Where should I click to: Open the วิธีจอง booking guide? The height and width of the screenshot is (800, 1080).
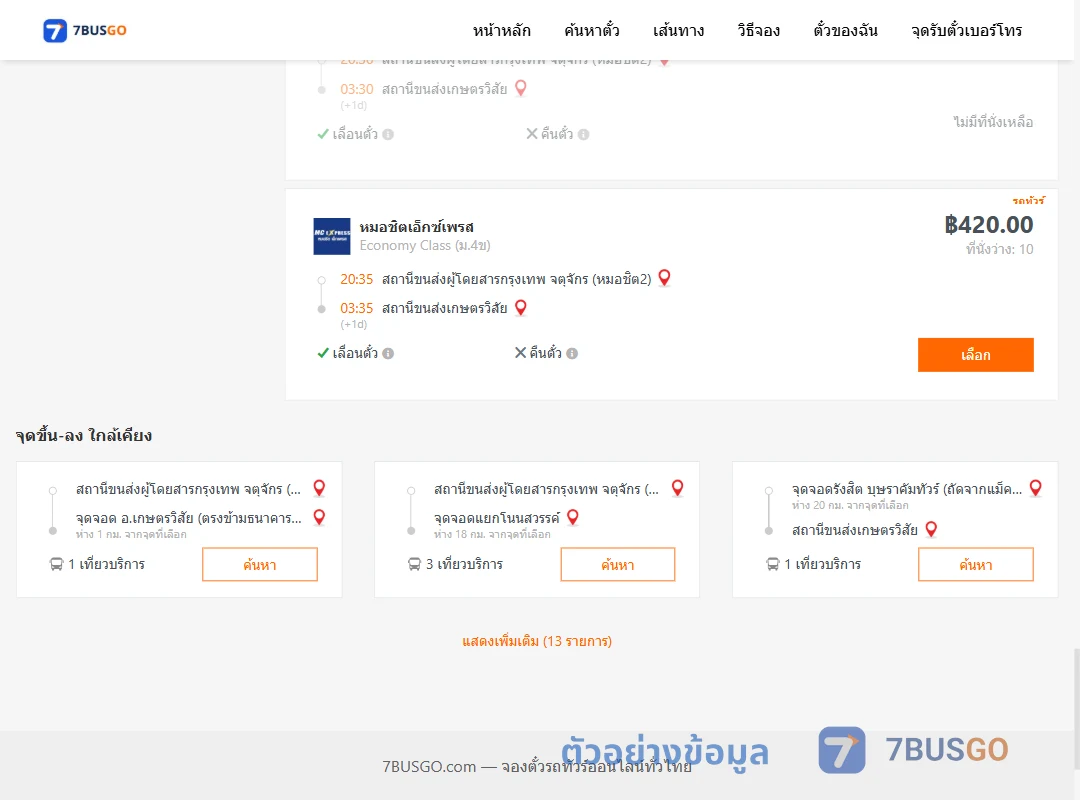[758, 30]
